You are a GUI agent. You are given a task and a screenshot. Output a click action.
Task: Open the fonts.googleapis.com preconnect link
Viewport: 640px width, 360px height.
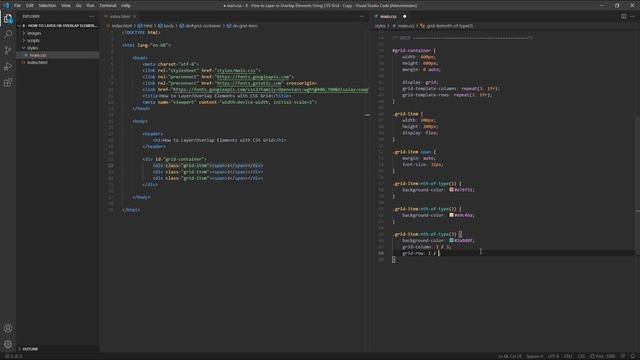point(253,77)
